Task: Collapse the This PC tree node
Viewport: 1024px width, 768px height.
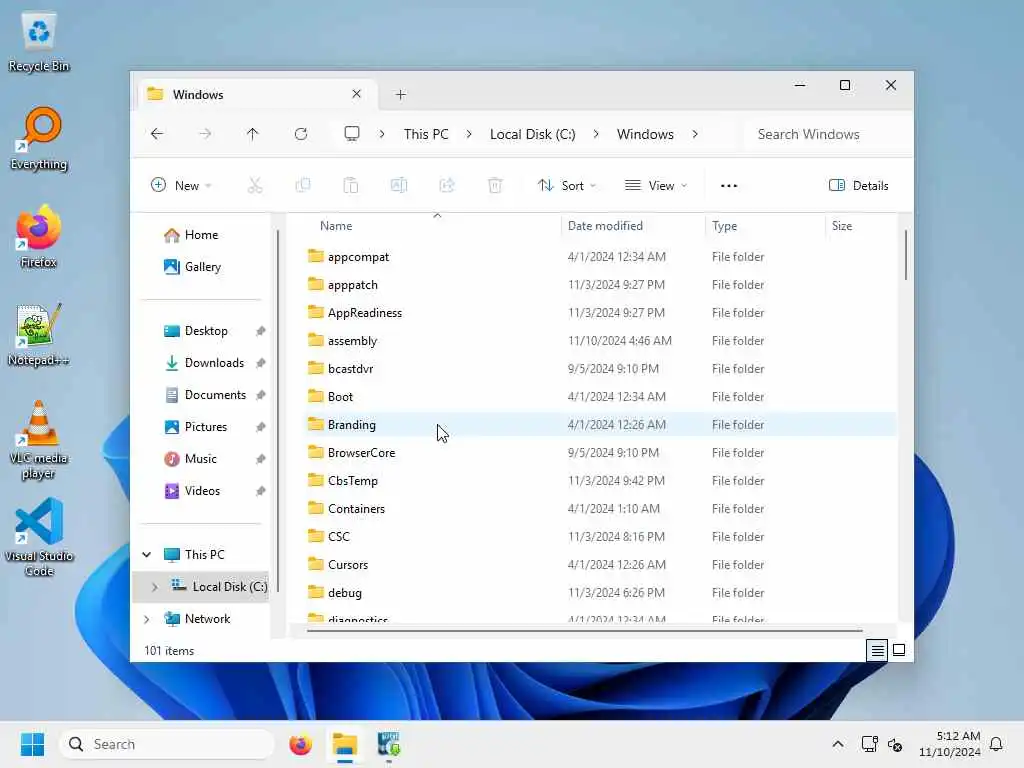Action: [147, 554]
